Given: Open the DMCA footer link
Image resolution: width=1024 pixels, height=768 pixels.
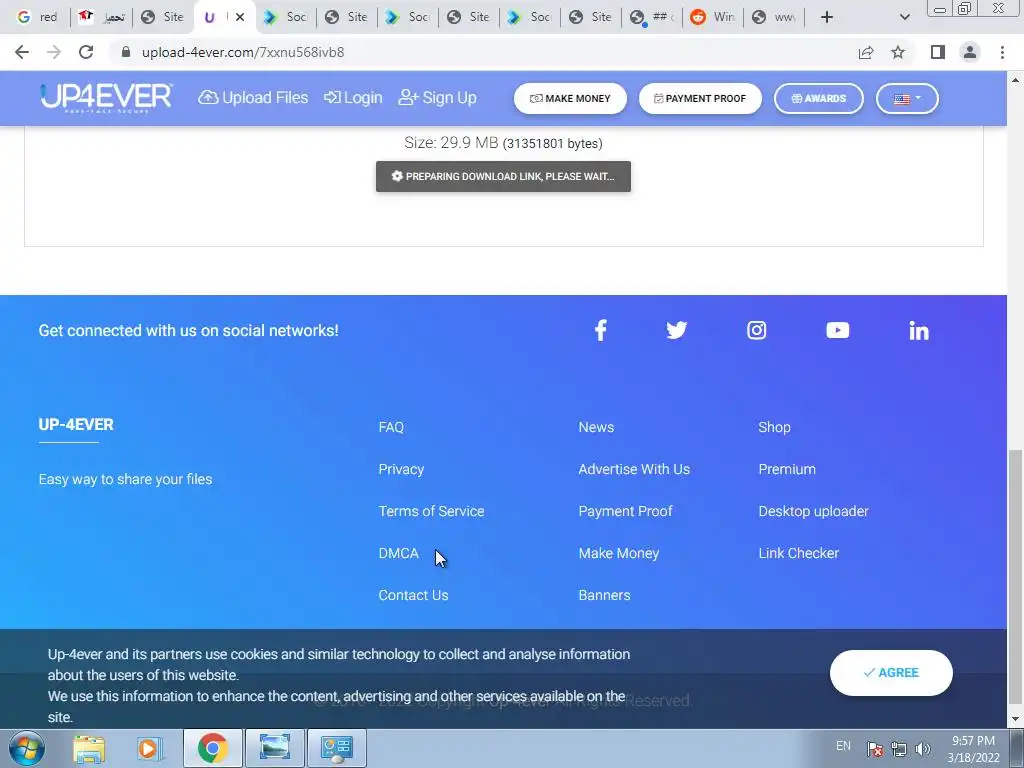Looking at the screenshot, I should pos(398,553).
